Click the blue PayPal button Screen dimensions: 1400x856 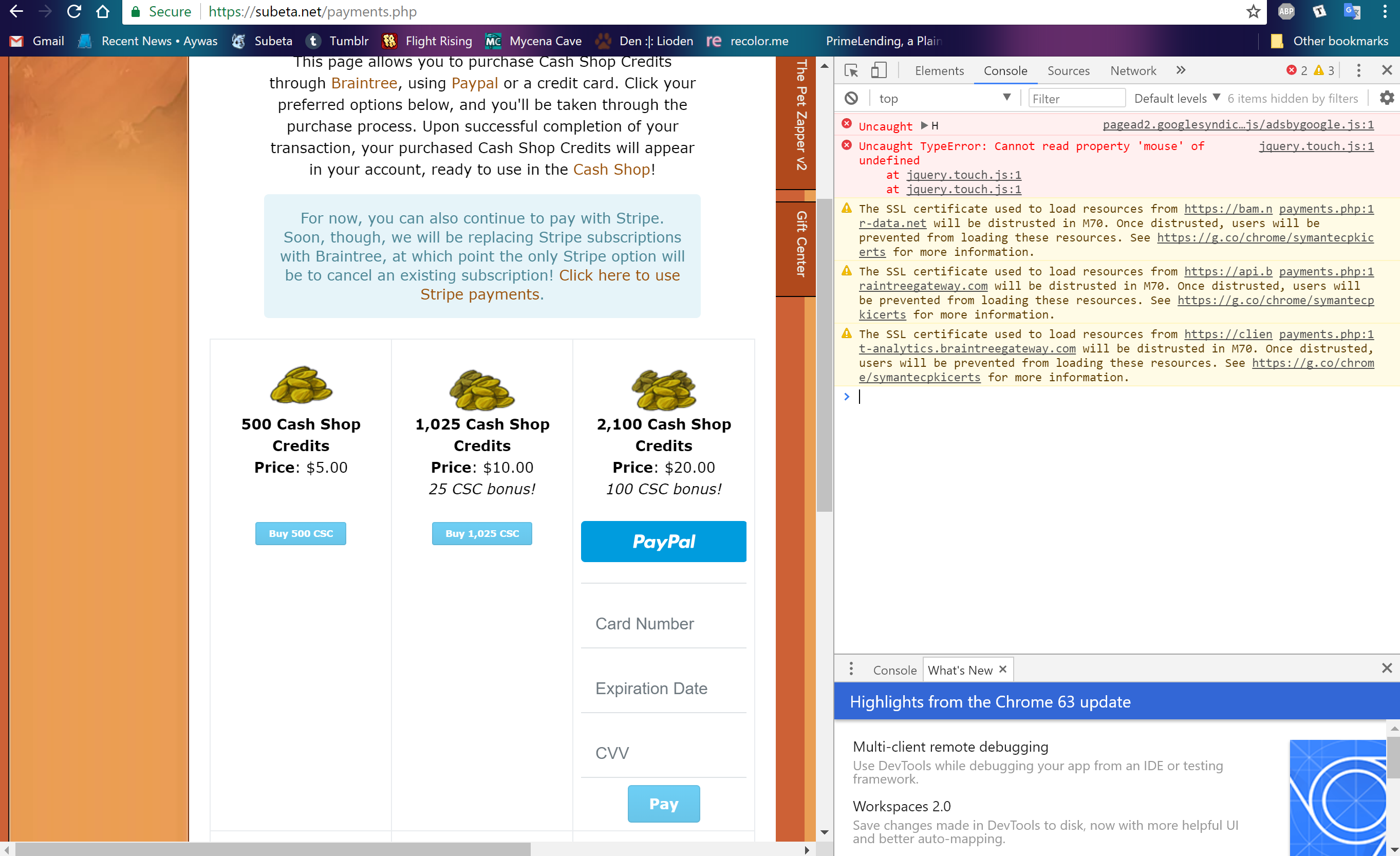(x=663, y=541)
